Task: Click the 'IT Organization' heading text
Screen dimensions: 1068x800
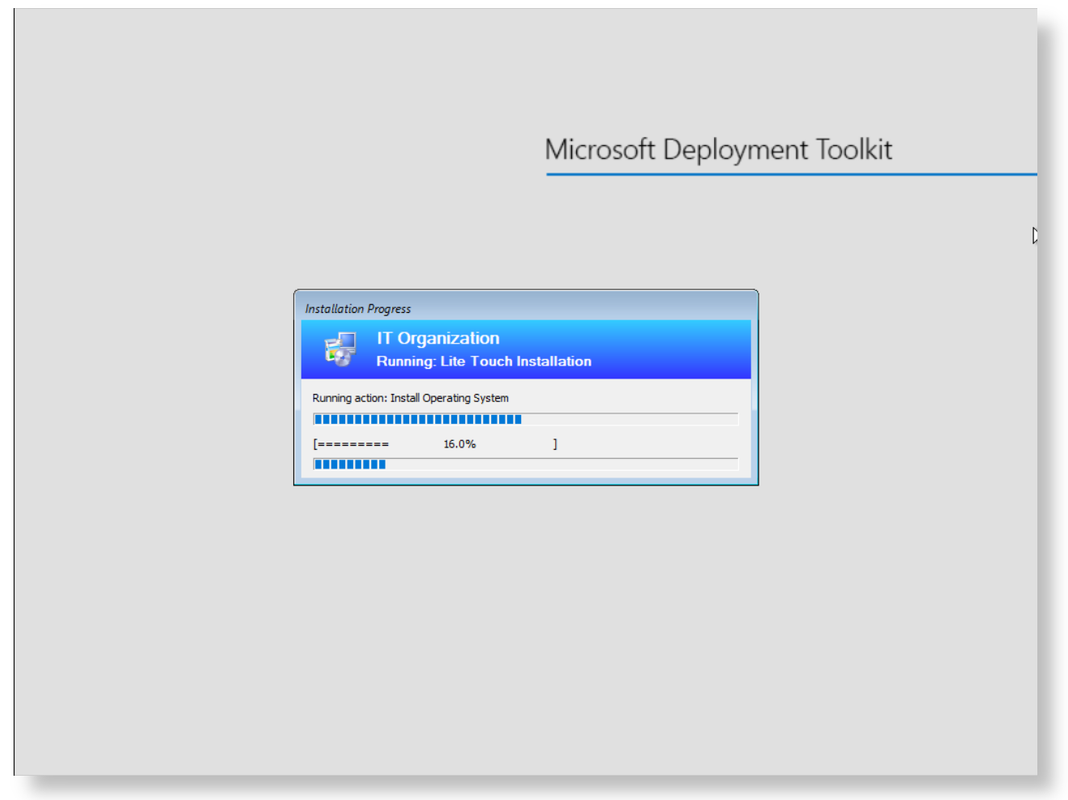Action: [x=438, y=338]
